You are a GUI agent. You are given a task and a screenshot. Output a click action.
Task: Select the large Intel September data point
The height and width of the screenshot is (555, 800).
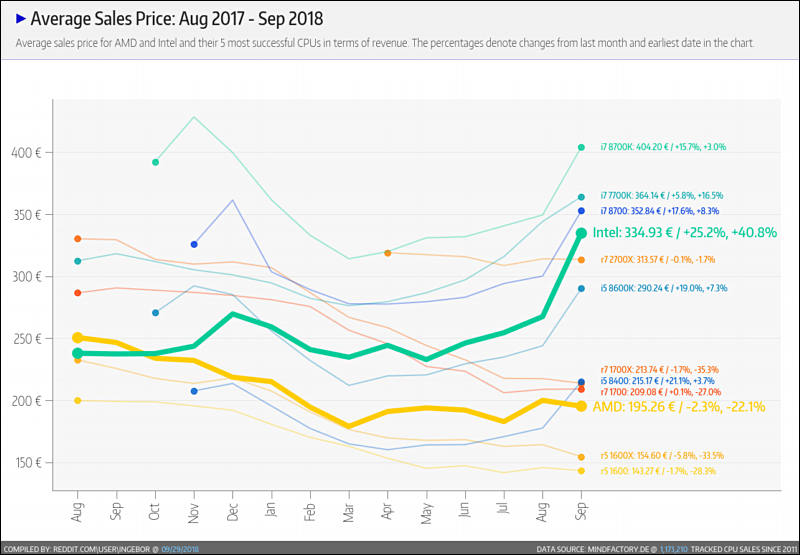click(581, 233)
